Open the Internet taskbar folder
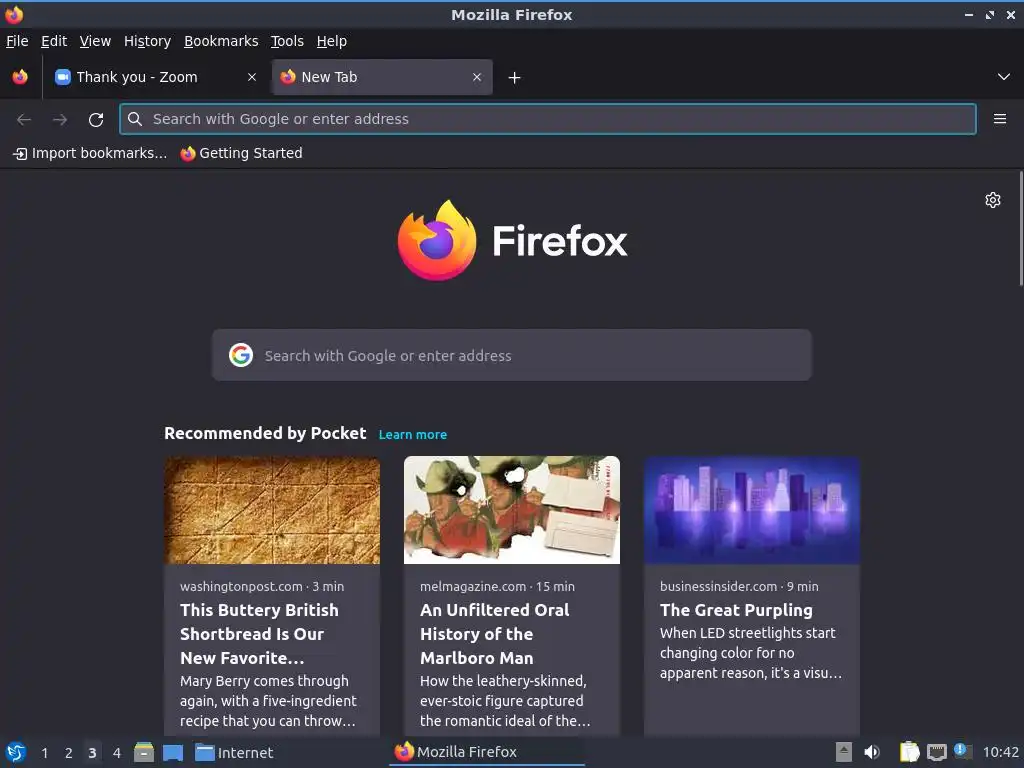The image size is (1024, 768). (234, 753)
